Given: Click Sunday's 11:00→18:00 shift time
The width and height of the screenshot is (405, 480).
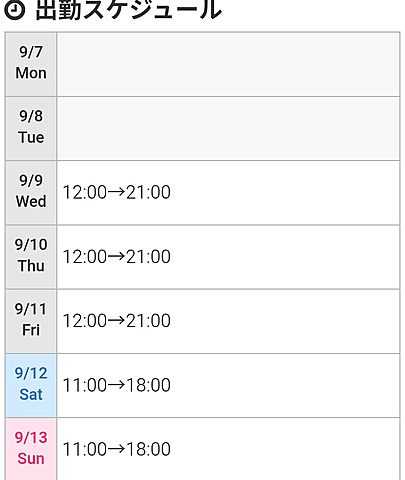Looking at the screenshot, I should coord(117,449).
